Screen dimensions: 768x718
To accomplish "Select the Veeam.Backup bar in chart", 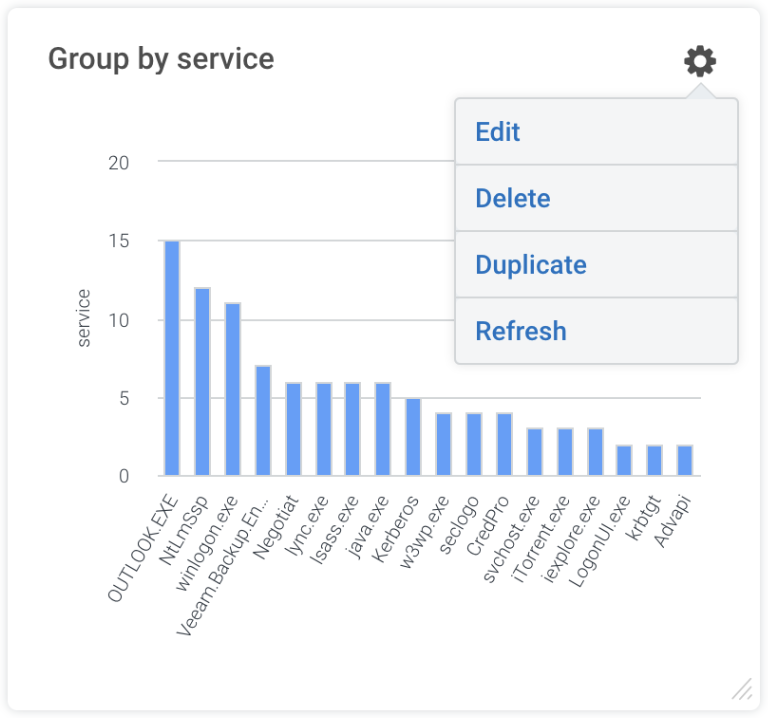I will click(263, 421).
